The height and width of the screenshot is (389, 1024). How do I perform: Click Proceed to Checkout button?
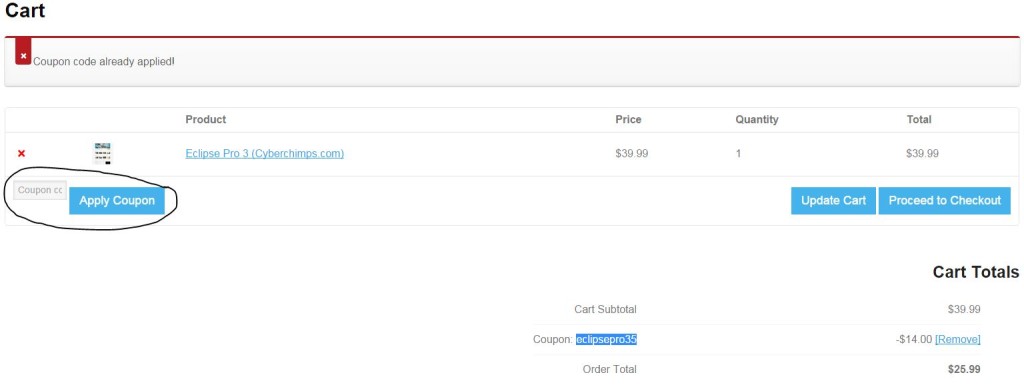pos(944,200)
